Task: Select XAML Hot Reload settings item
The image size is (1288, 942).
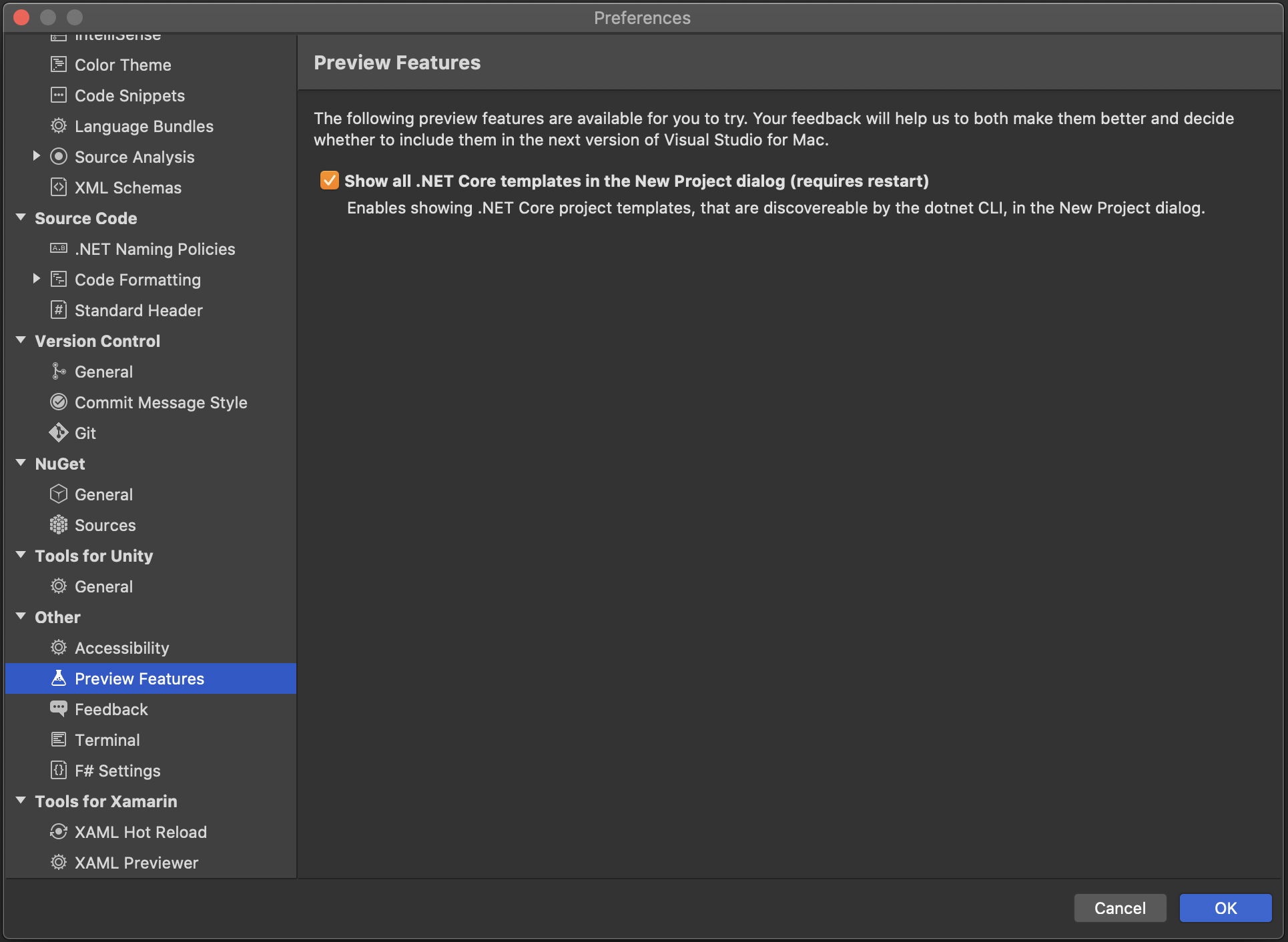Action: (x=140, y=831)
